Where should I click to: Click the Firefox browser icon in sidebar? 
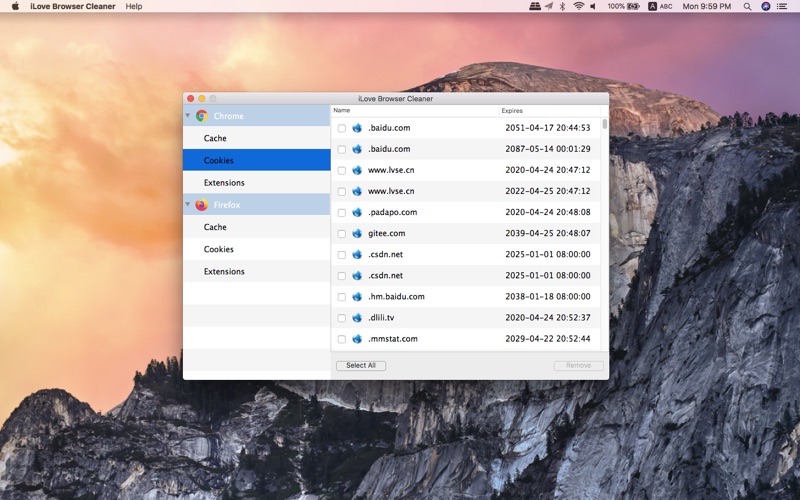[202, 205]
